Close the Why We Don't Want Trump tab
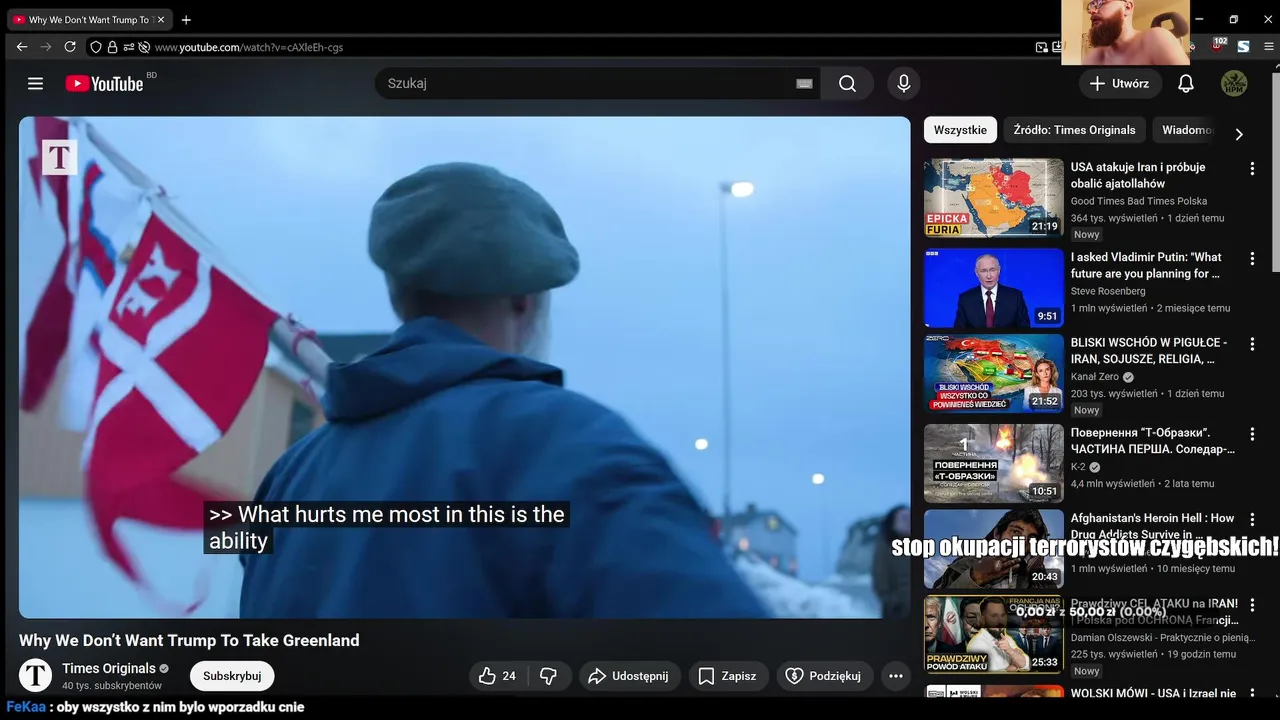The height and width of the screenshot is (720, 1280). pos(161,20)
